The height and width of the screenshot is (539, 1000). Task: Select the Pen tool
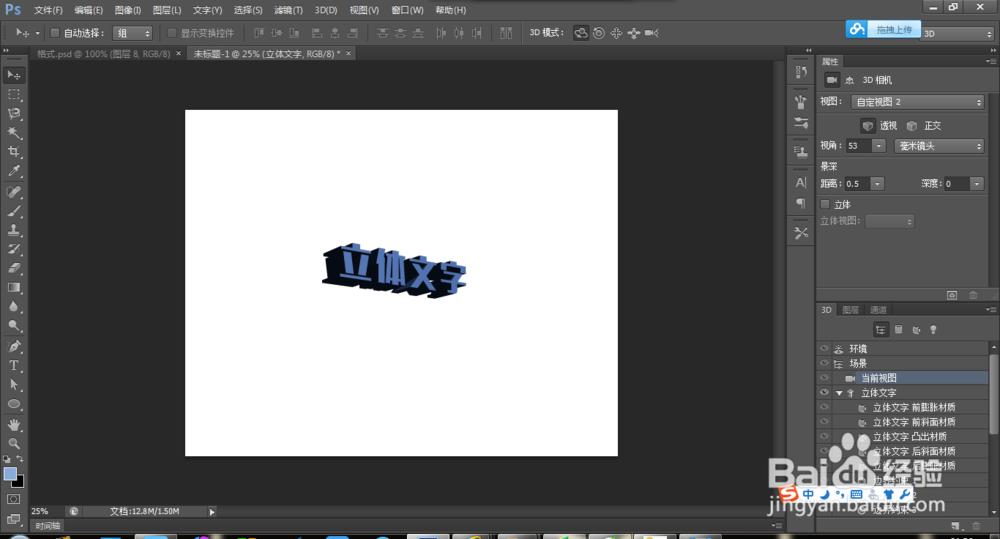click(x=13, y=346)
